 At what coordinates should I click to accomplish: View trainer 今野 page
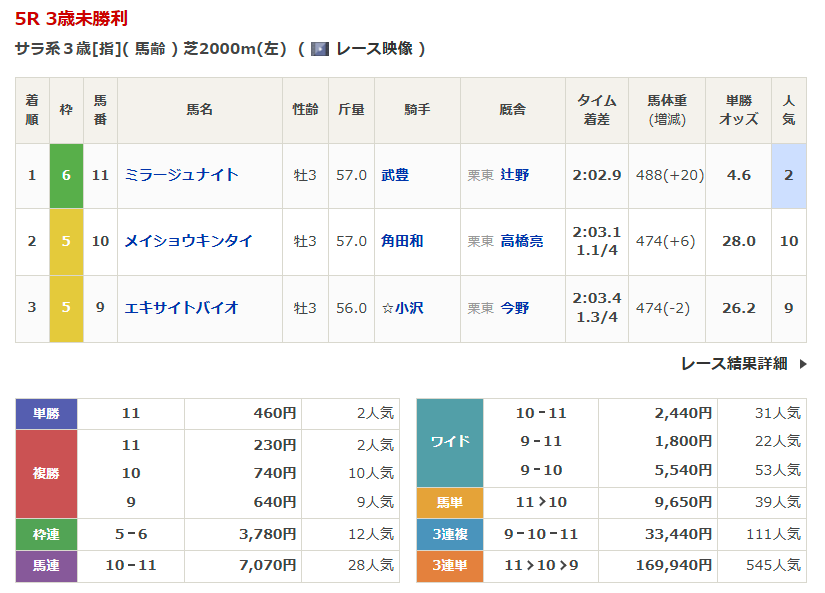(x=515, y=308)
